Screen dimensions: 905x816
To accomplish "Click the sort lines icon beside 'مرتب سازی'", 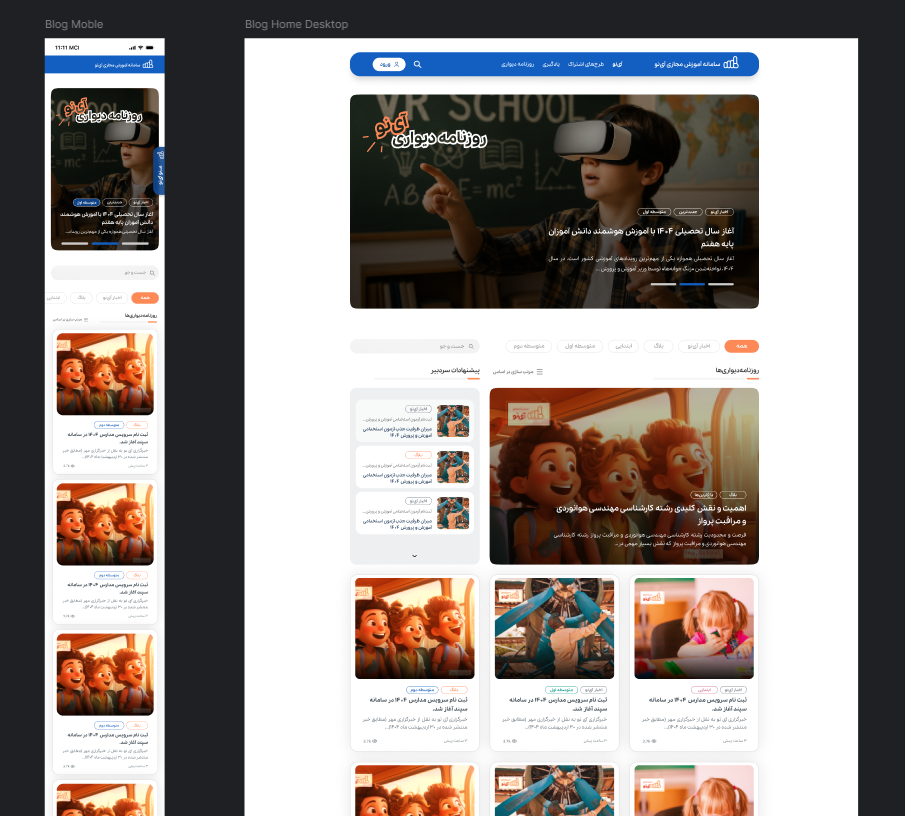I will pos(540,372).
